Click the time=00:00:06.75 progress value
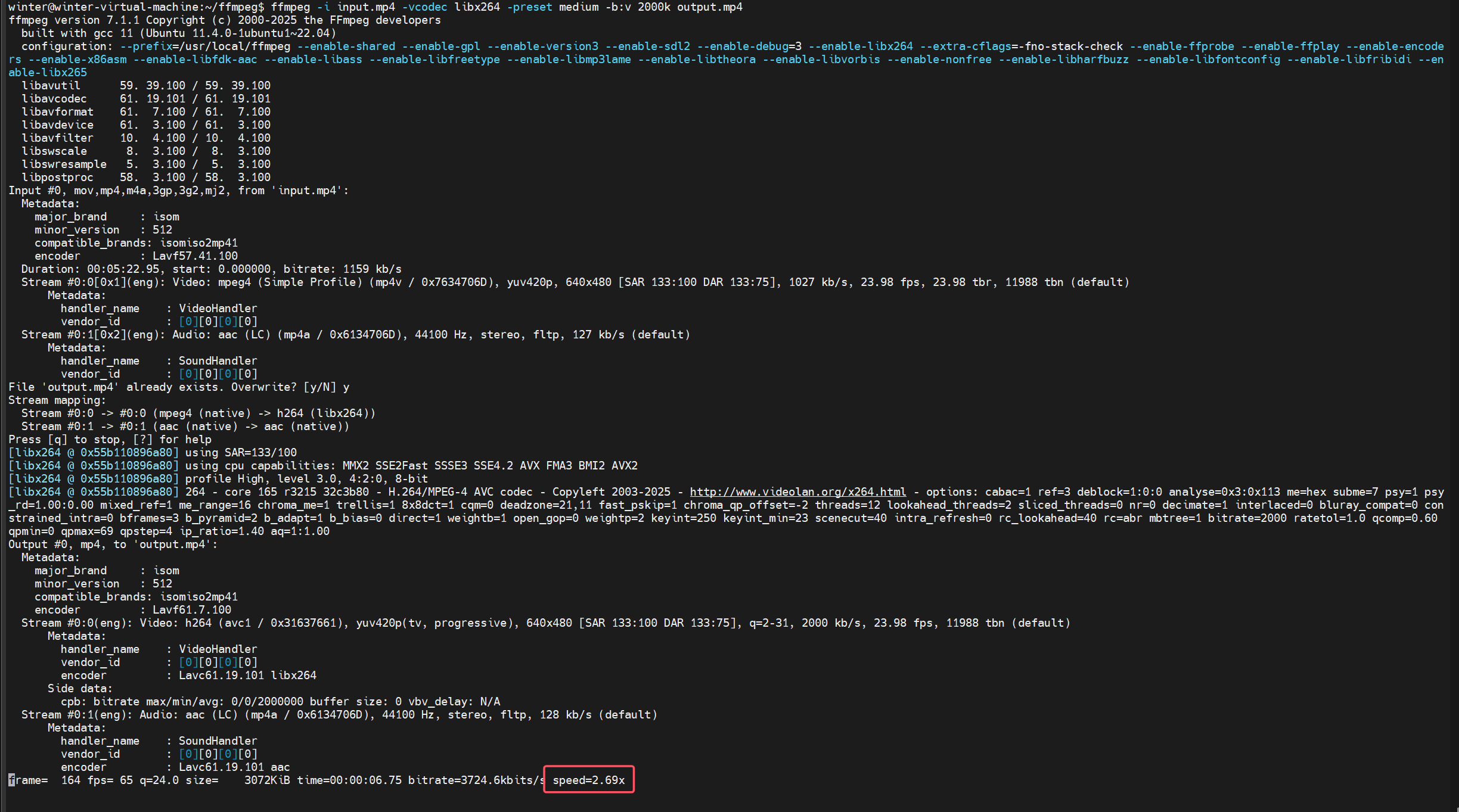This screenshot has width=1459, height=812. click(349, 780)
